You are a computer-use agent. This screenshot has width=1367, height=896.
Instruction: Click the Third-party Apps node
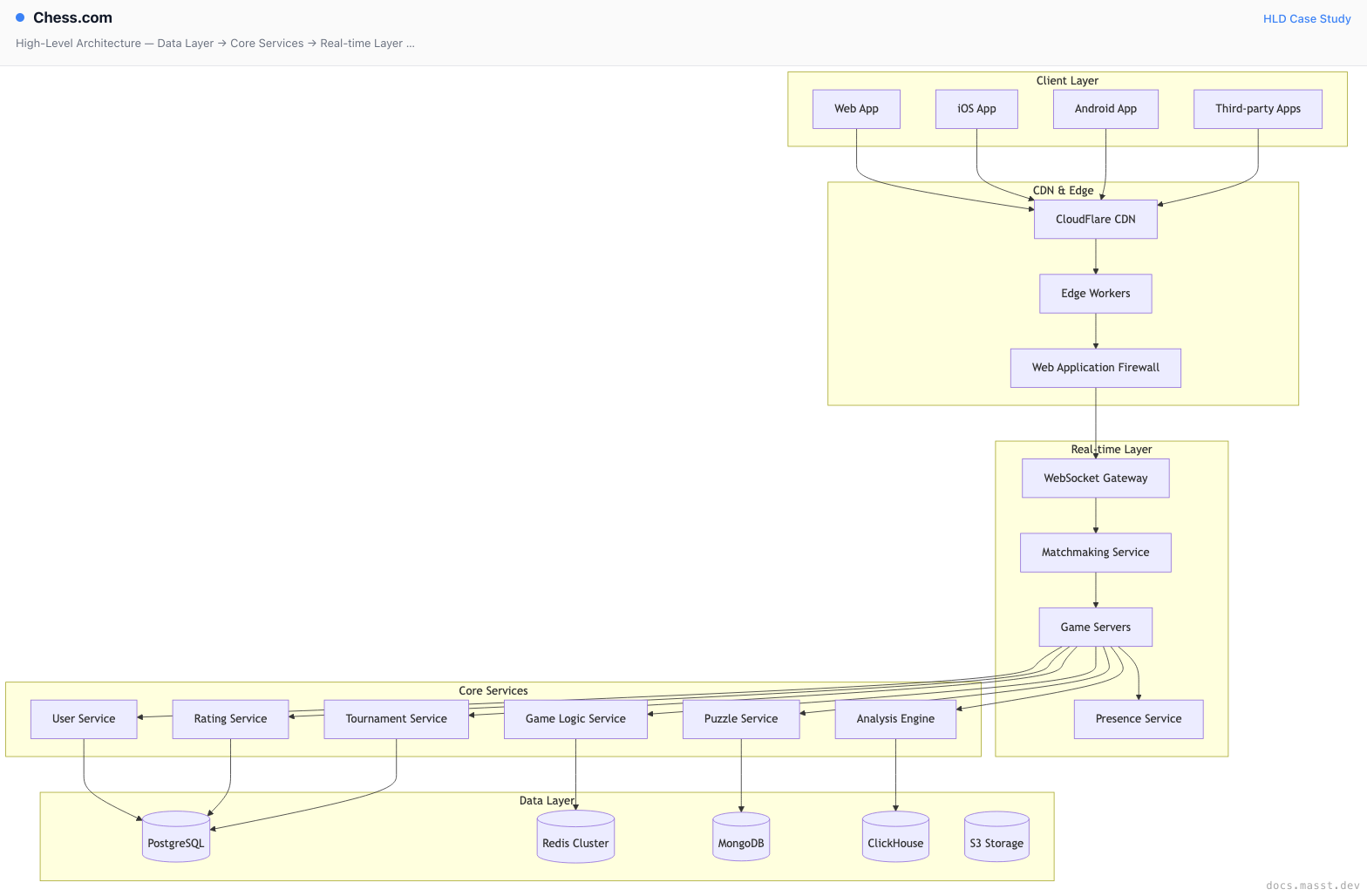click(x=1258, y=109)
